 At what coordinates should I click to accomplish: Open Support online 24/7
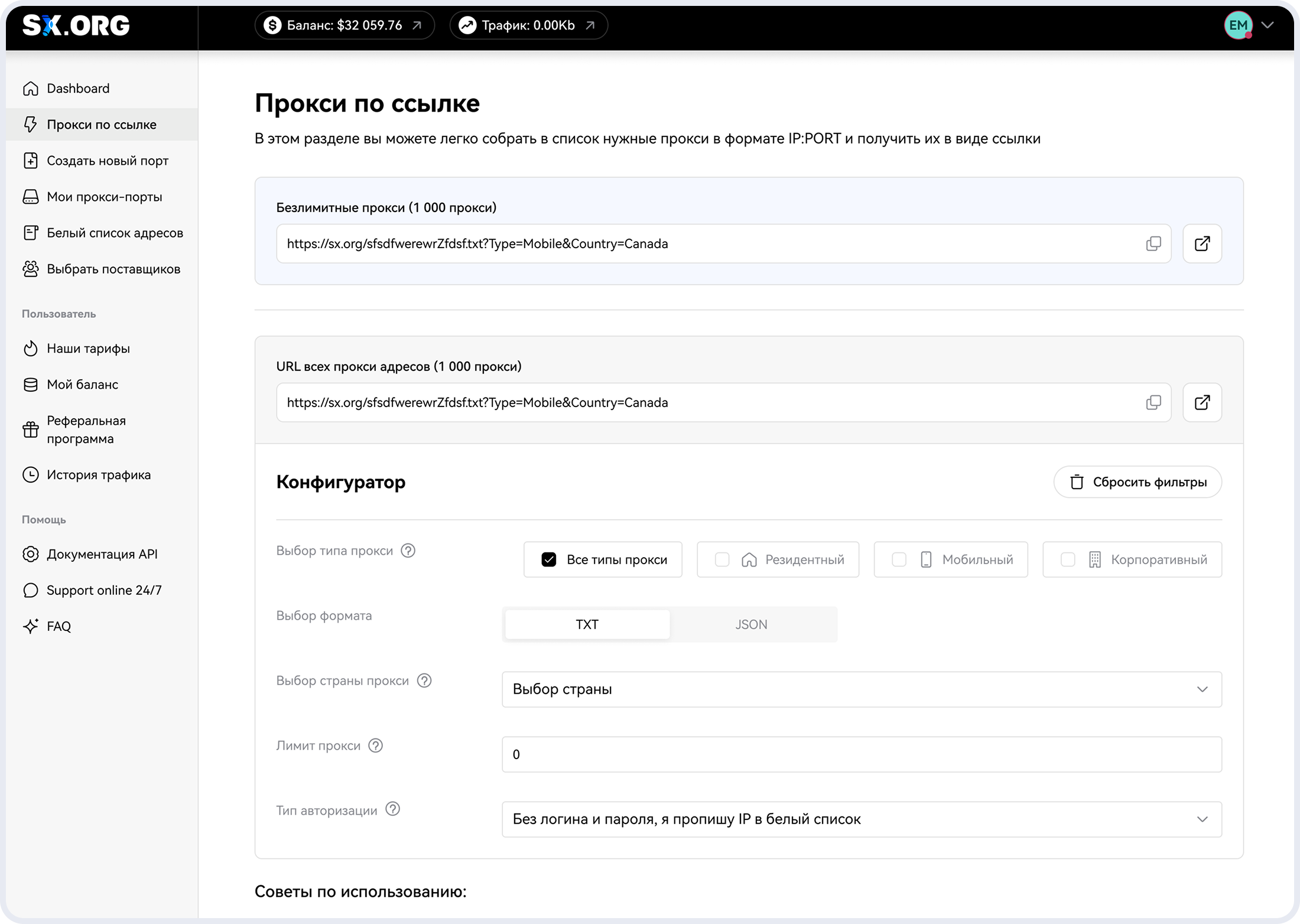(x=104, y=590)
